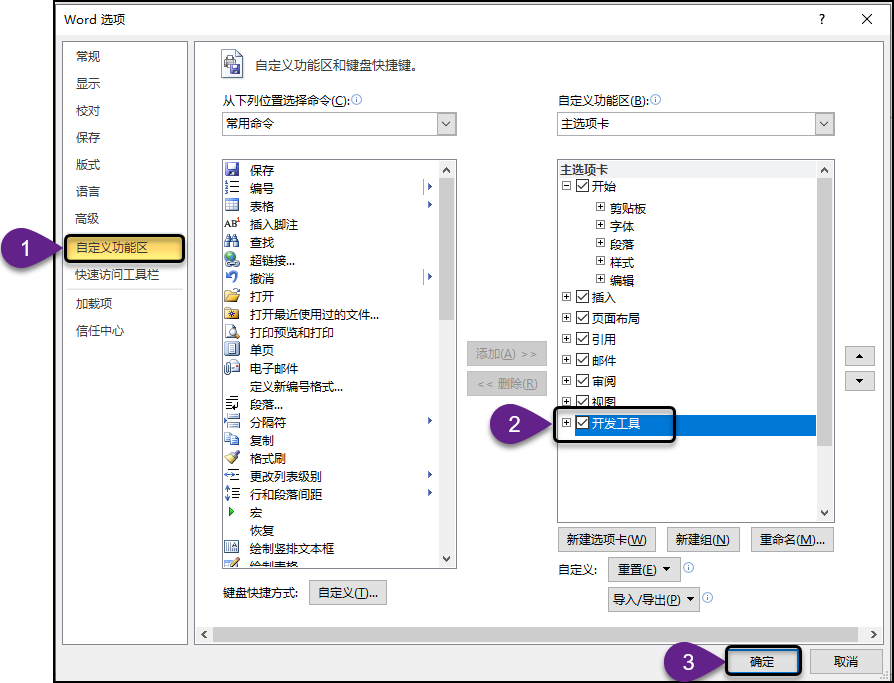
Task: Click the 重命名(M)... button
Action: click(x=792, y=539)
